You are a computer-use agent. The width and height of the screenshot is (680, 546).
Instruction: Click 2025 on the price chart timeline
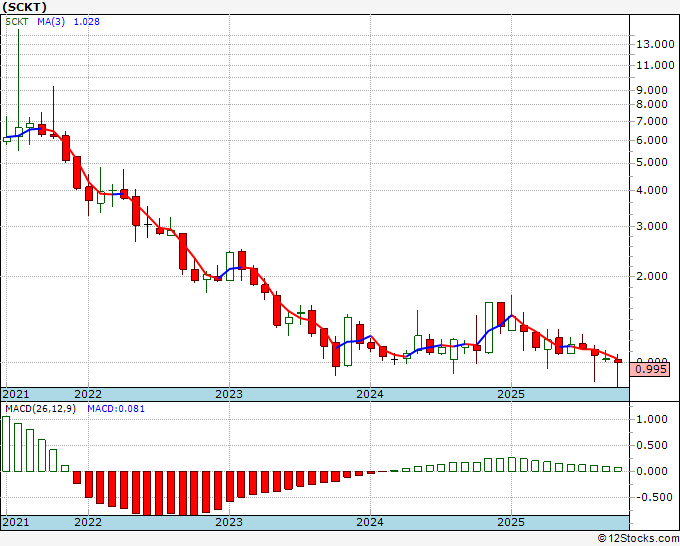511,394
